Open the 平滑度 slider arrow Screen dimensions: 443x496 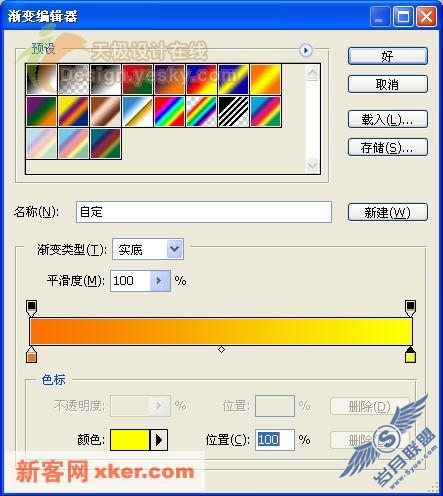point(160,281)
